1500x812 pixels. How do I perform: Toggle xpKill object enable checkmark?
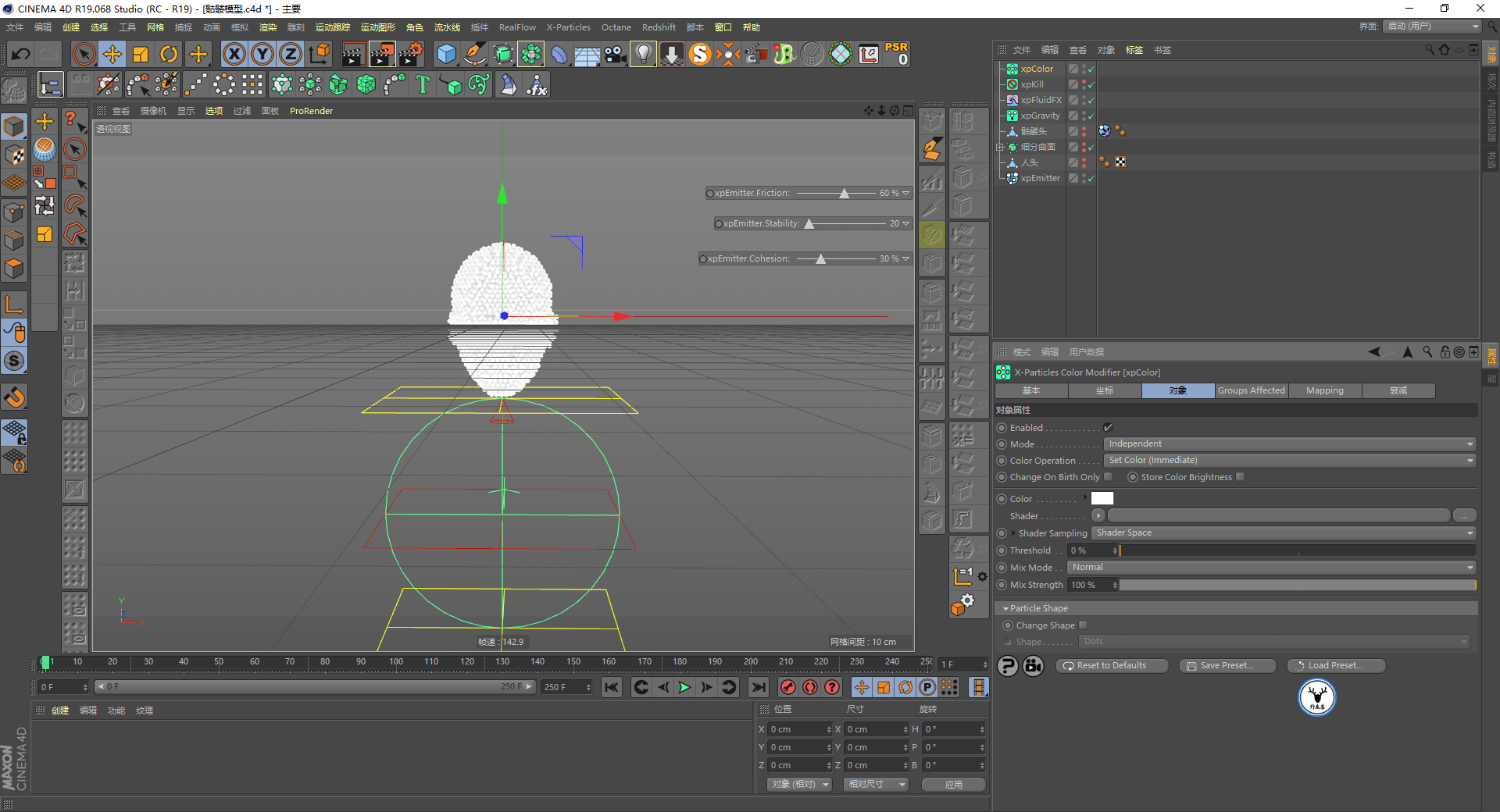coord(1091,85)
